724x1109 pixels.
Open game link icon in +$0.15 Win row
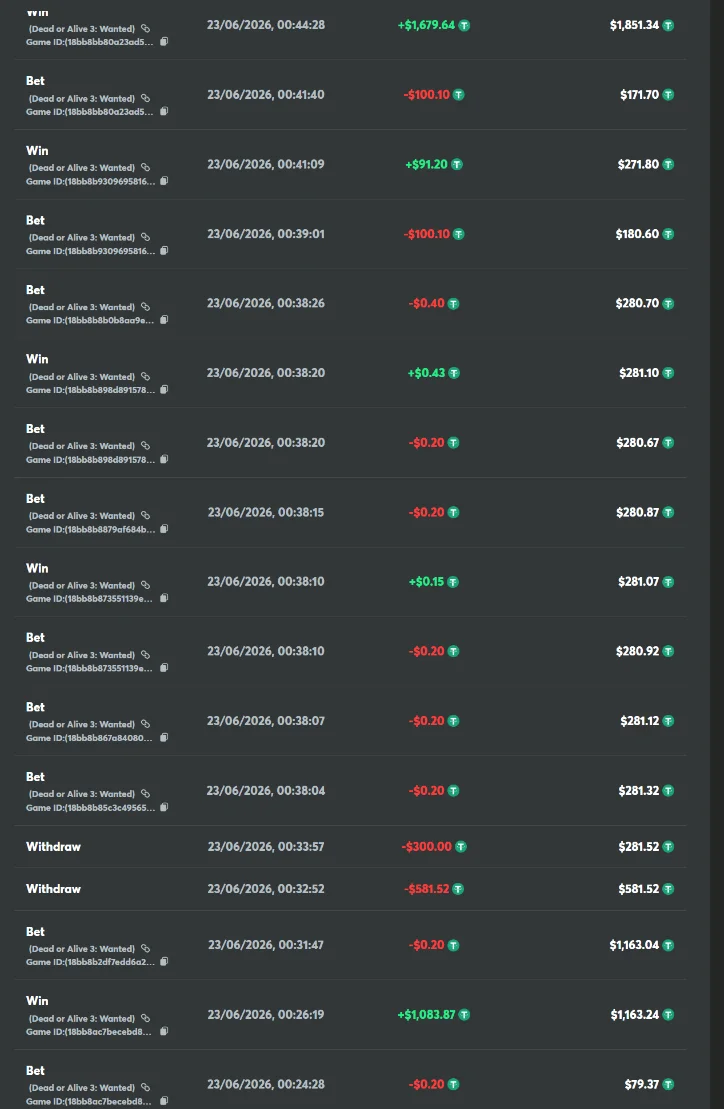pyautogui.click(x=145, y=586)
